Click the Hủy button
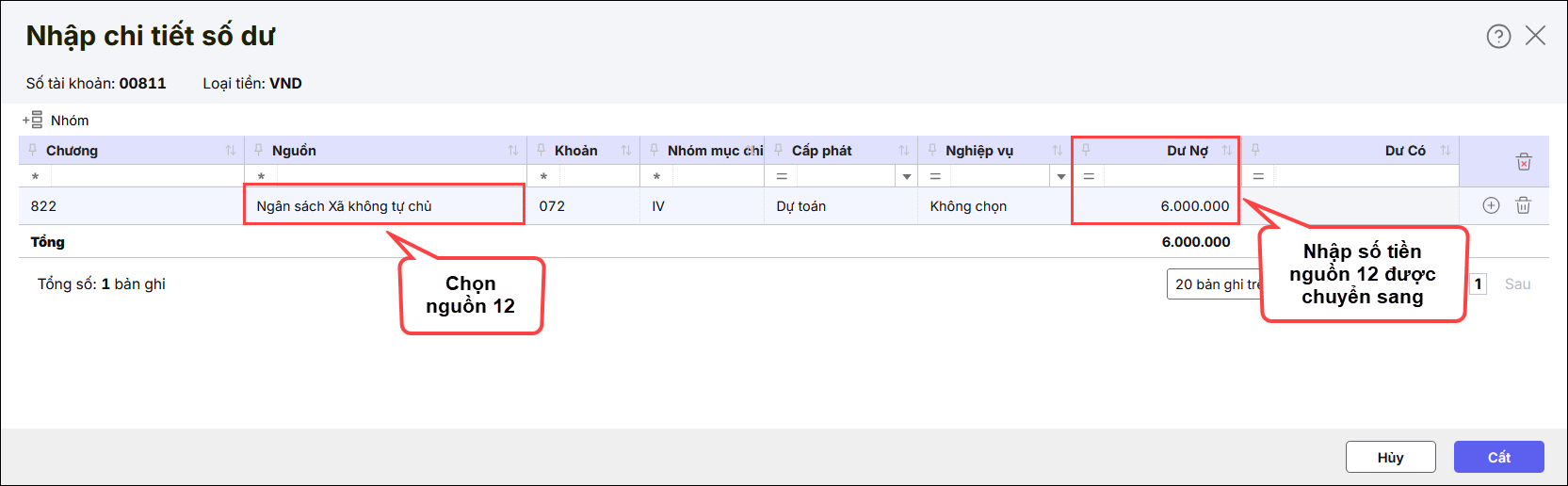 click(x=1390, y=457)
